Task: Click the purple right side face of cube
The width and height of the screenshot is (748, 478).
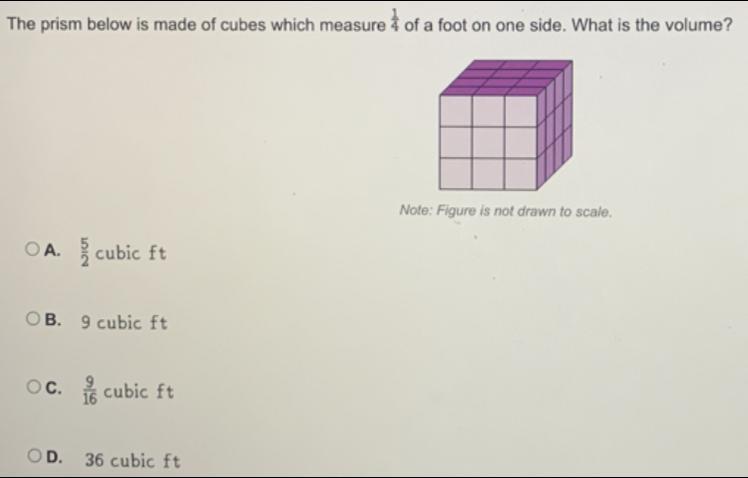Action: click(x=555, y=125)
